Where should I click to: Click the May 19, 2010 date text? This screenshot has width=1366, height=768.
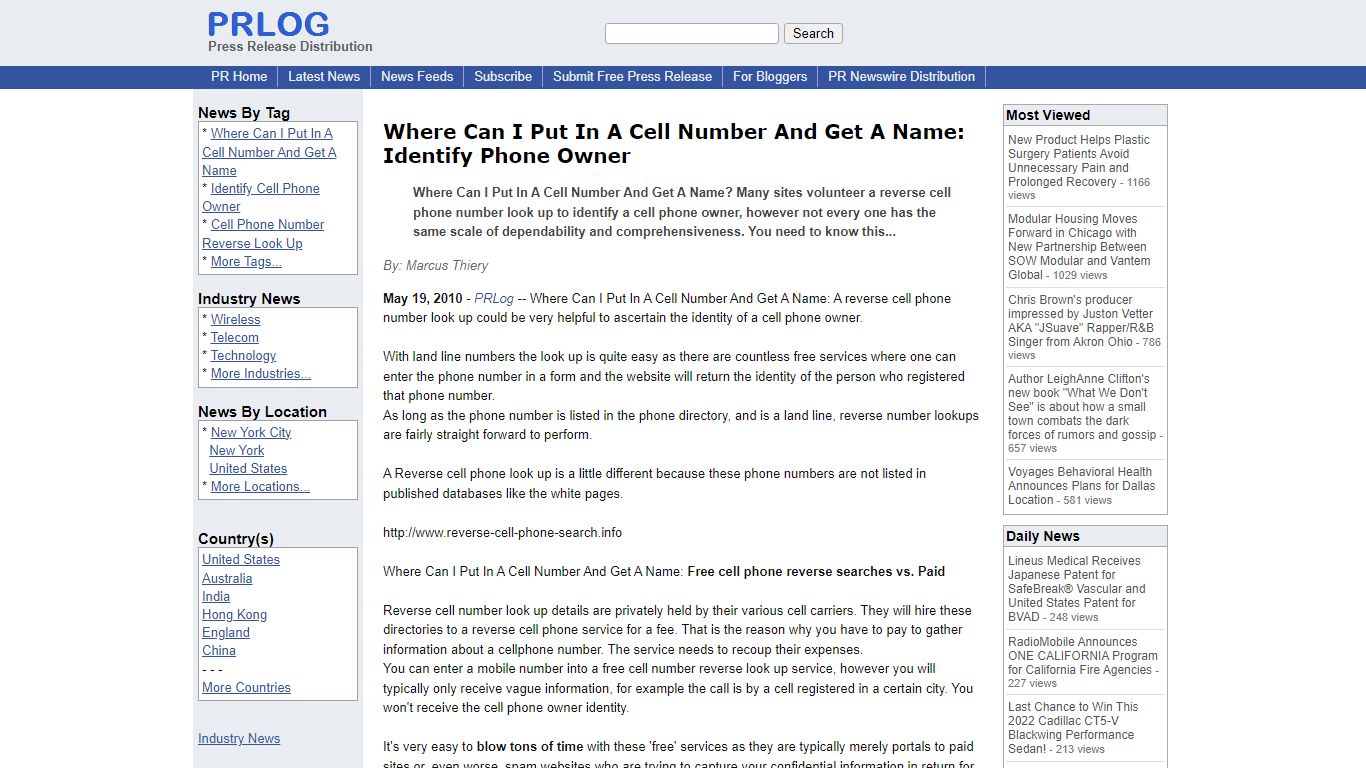tap(423, 298)
